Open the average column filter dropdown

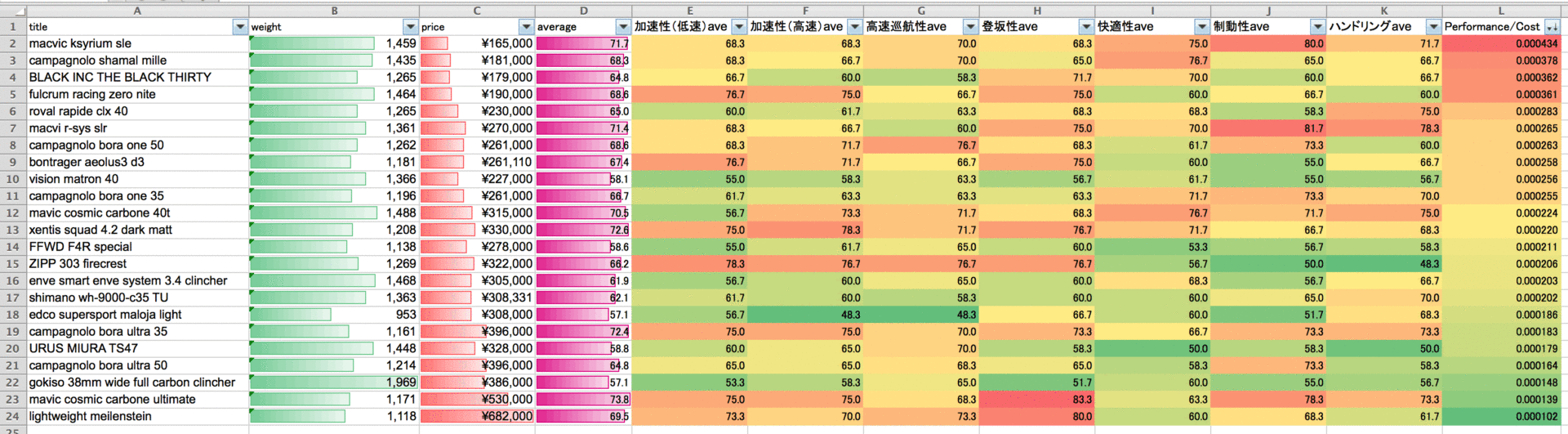coord(622,27)
